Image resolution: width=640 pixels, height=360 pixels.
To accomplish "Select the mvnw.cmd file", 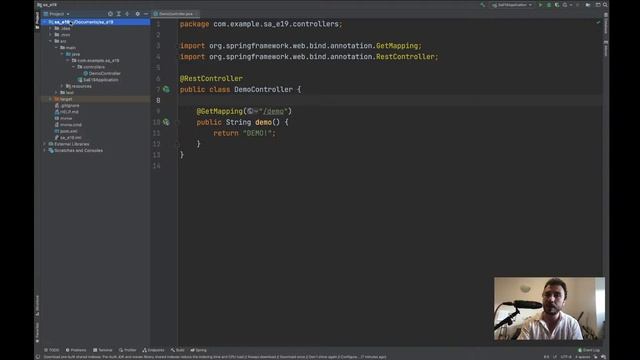I will pyautogui.click(x=68, y=125).
